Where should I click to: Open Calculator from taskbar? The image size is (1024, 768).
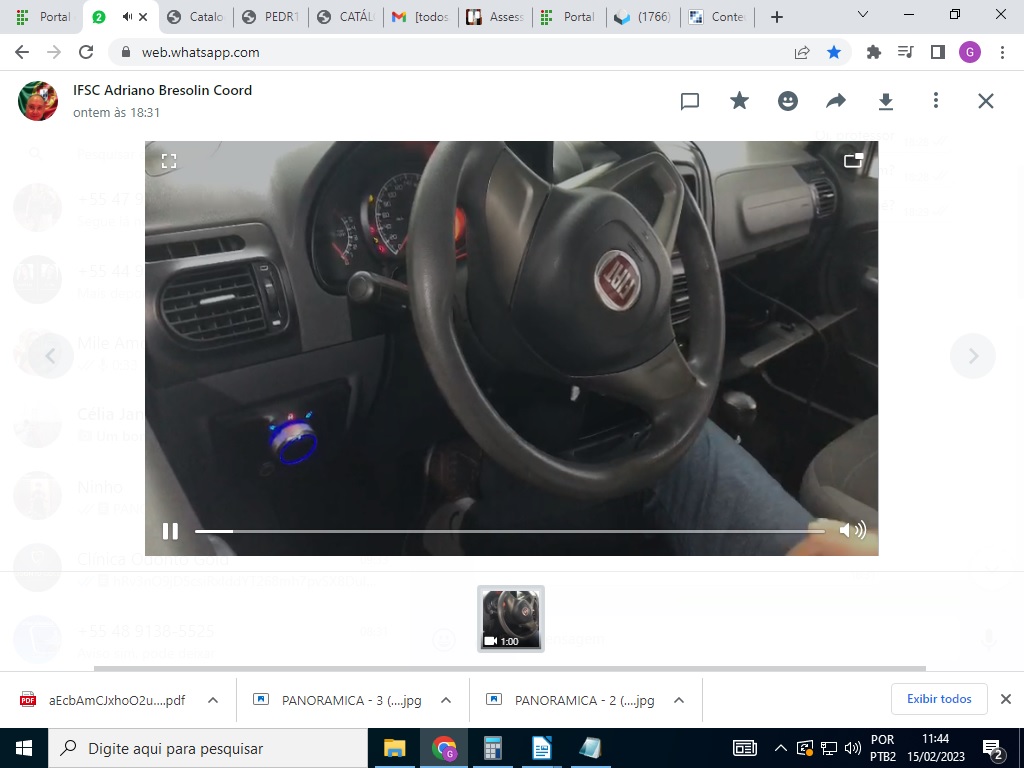click(492, 748)
